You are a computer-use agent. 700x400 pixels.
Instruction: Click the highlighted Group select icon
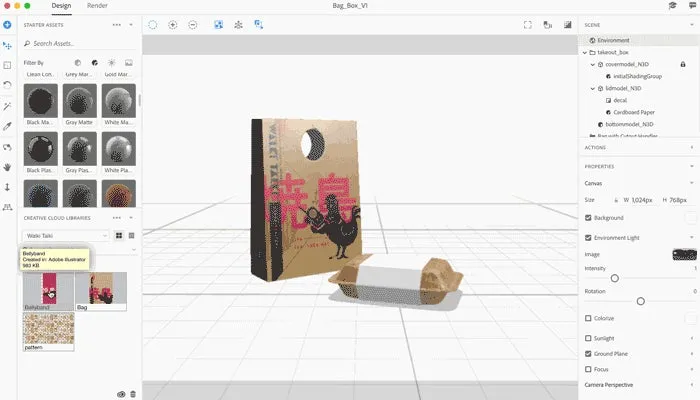click(218, 25)
